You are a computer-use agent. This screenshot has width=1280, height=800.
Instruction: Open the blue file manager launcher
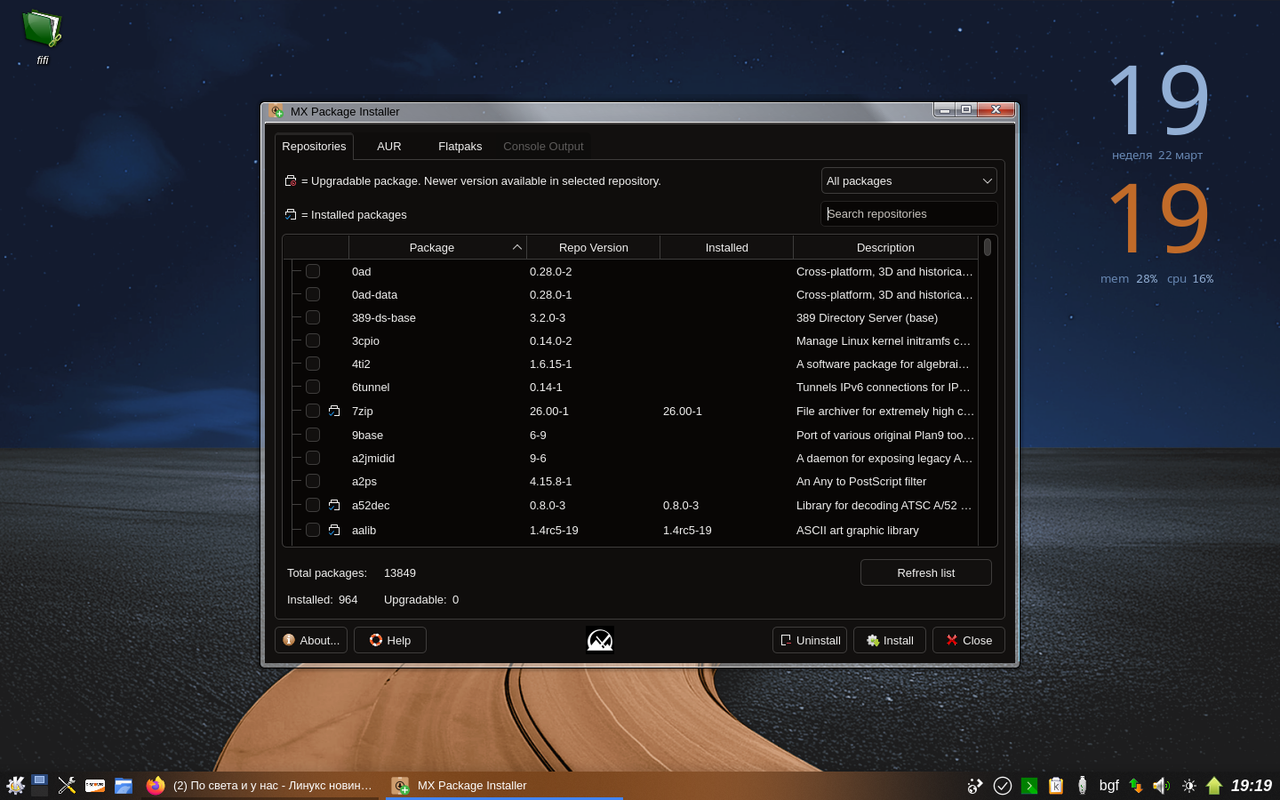pos(123,785)
